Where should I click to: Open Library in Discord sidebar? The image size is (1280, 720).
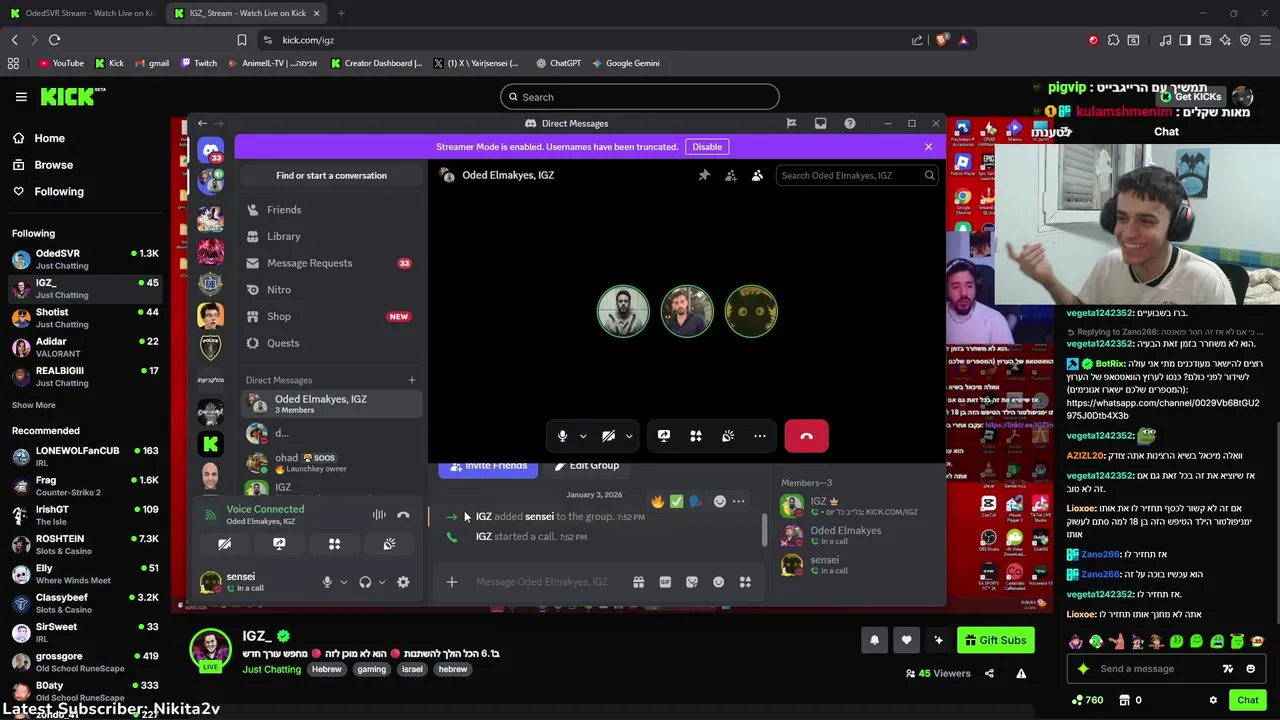(331, 236)
